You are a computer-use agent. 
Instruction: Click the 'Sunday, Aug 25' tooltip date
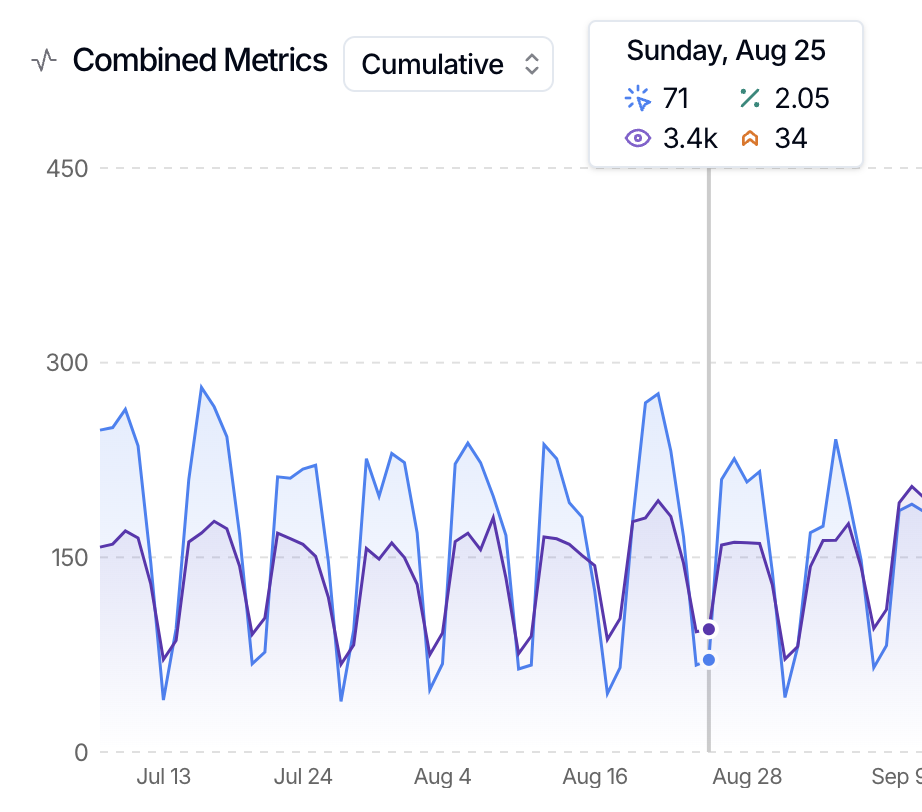click(726, 51)
